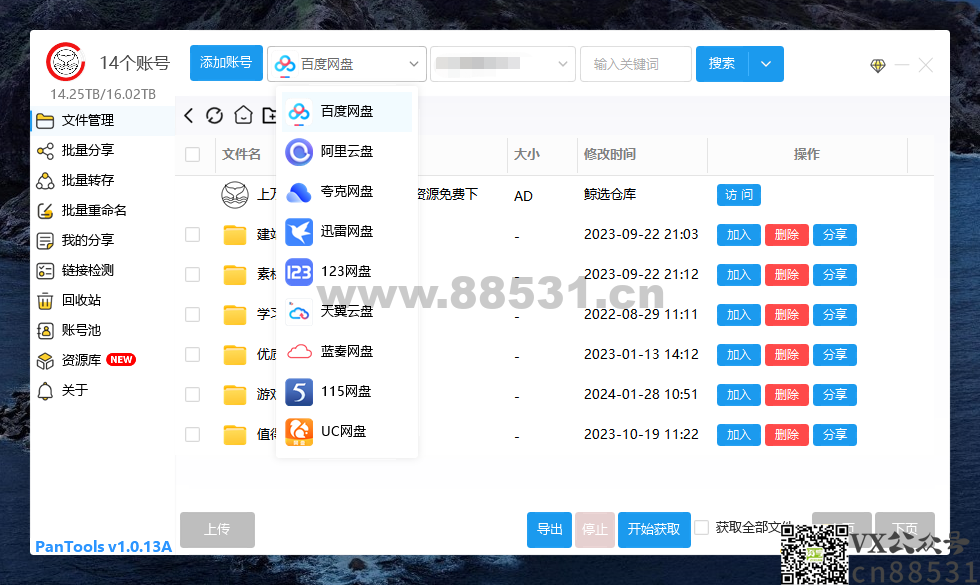Screen dimensions: 980x585
Task: Click the 输入关键词 search field
Action: point(636,64)
